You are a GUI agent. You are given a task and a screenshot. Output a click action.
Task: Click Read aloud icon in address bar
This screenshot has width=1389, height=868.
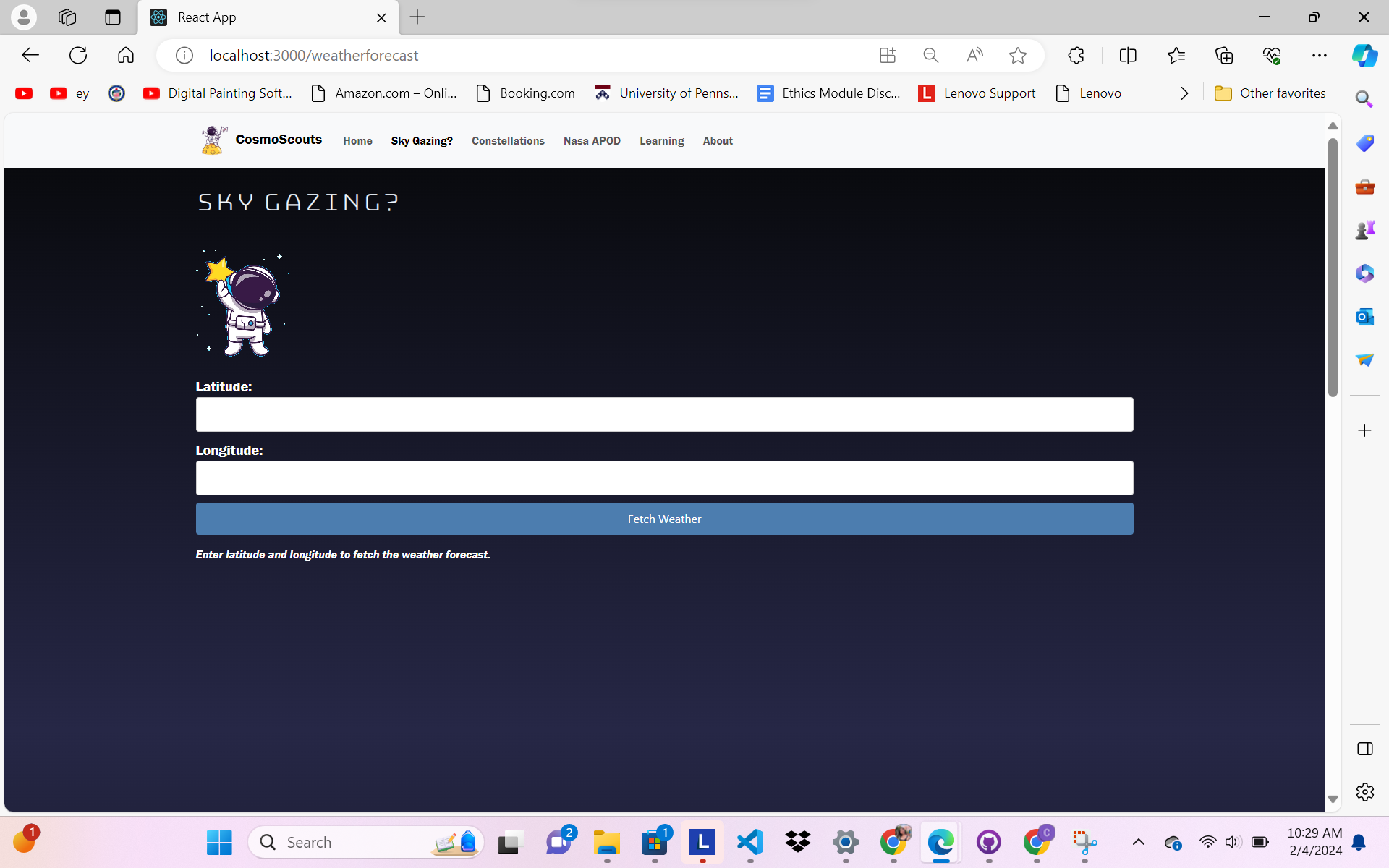974,55
